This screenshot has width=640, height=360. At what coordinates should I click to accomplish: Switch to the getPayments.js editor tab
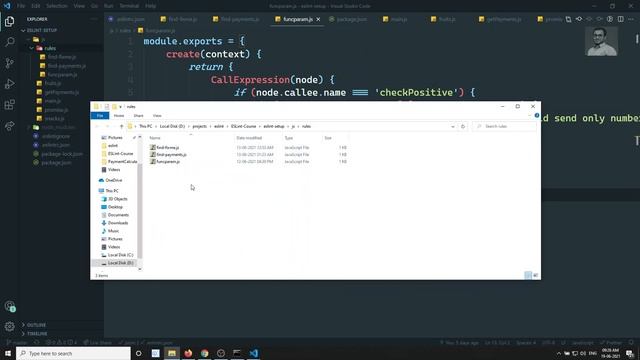pyautogui.click(x=500, y=19)
